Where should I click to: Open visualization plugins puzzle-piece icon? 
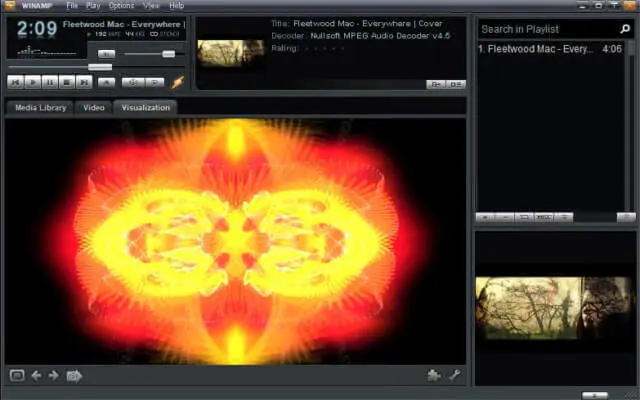coord(433,375)
